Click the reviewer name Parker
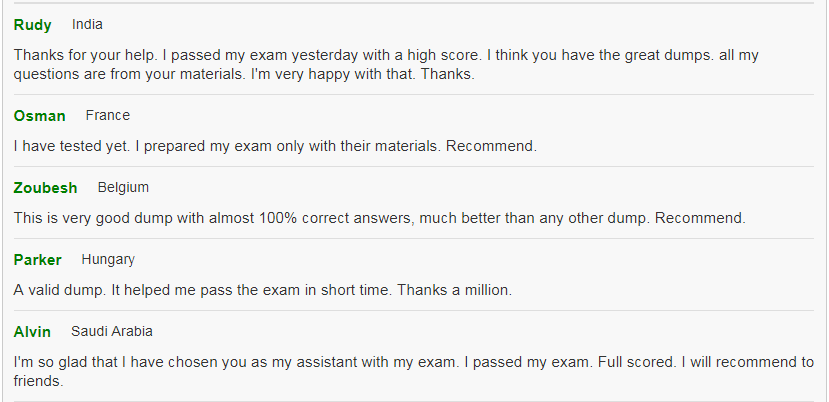 click(38, 260)
